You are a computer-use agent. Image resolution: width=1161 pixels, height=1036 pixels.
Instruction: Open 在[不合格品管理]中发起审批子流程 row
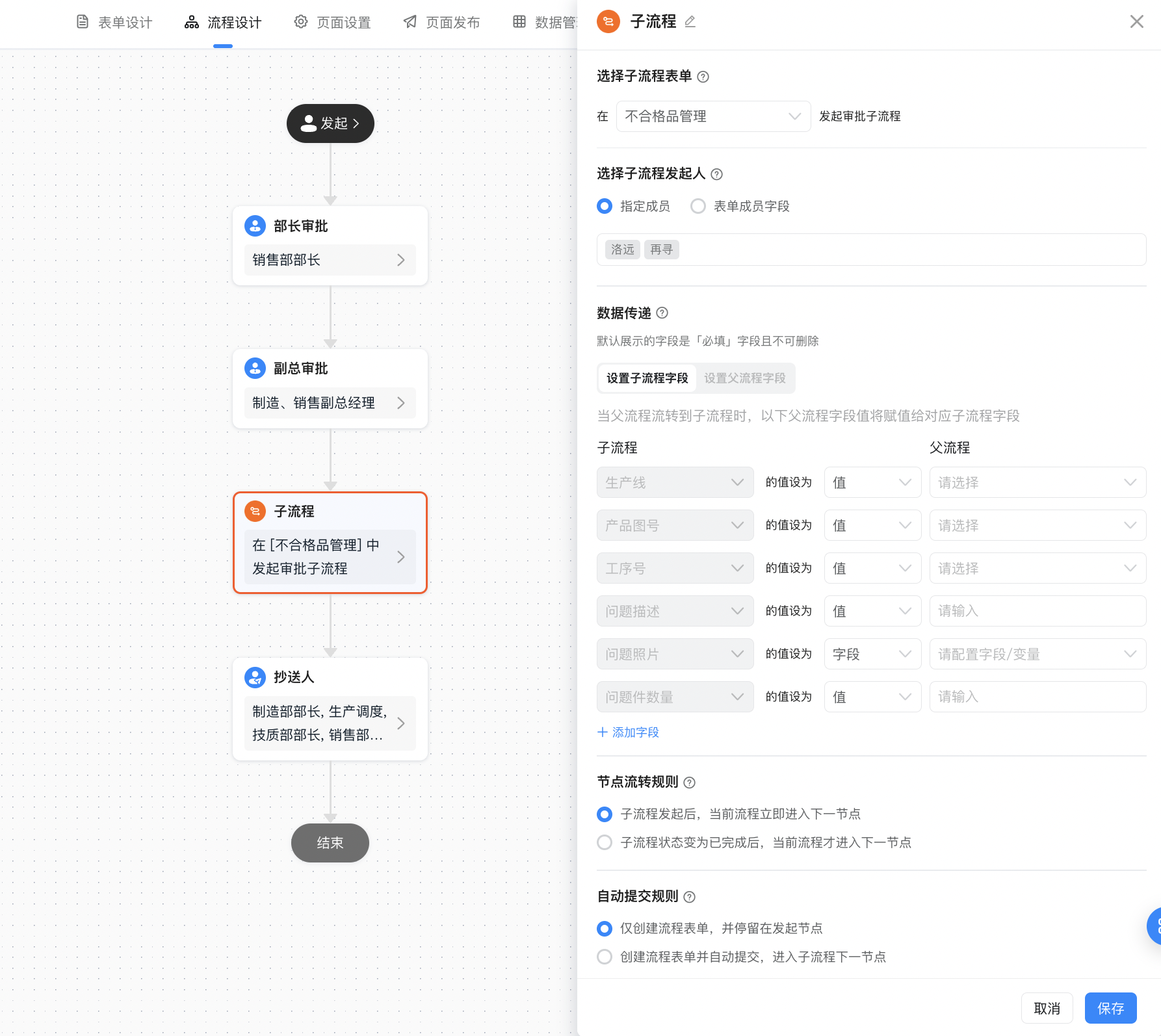330,557
